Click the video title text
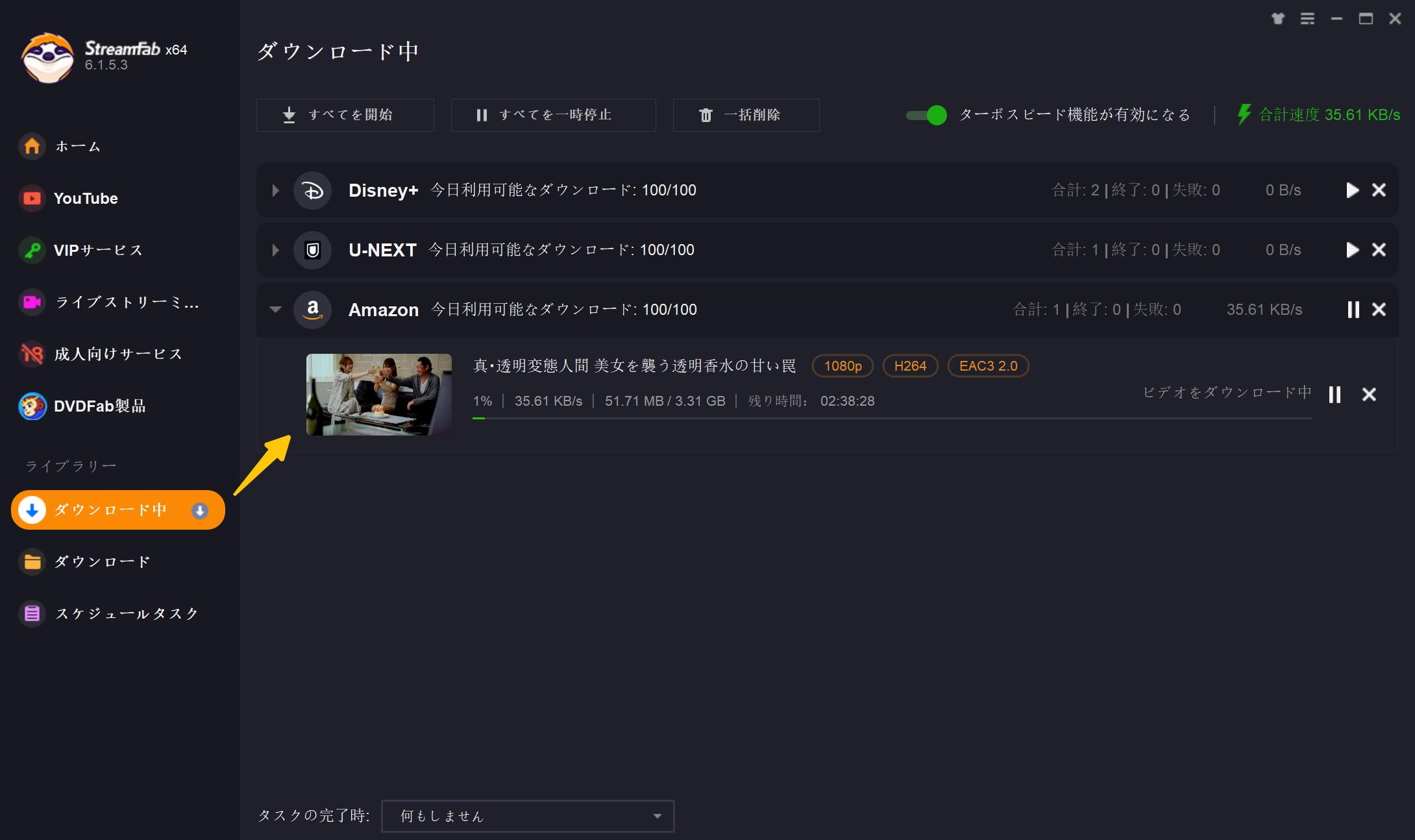 click(634, 366)
